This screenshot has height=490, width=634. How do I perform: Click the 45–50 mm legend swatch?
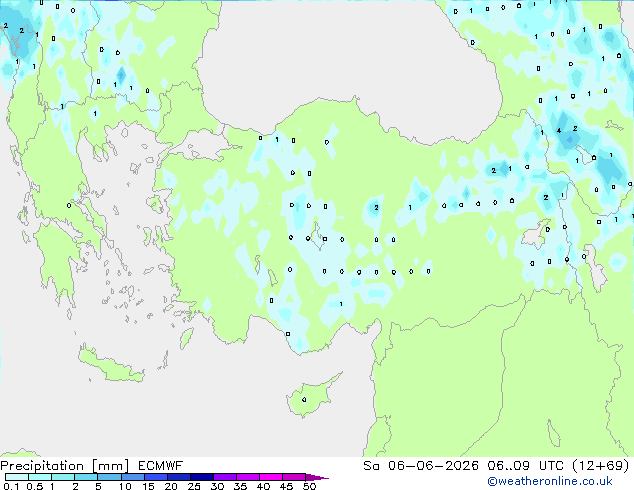click(294, 477)
